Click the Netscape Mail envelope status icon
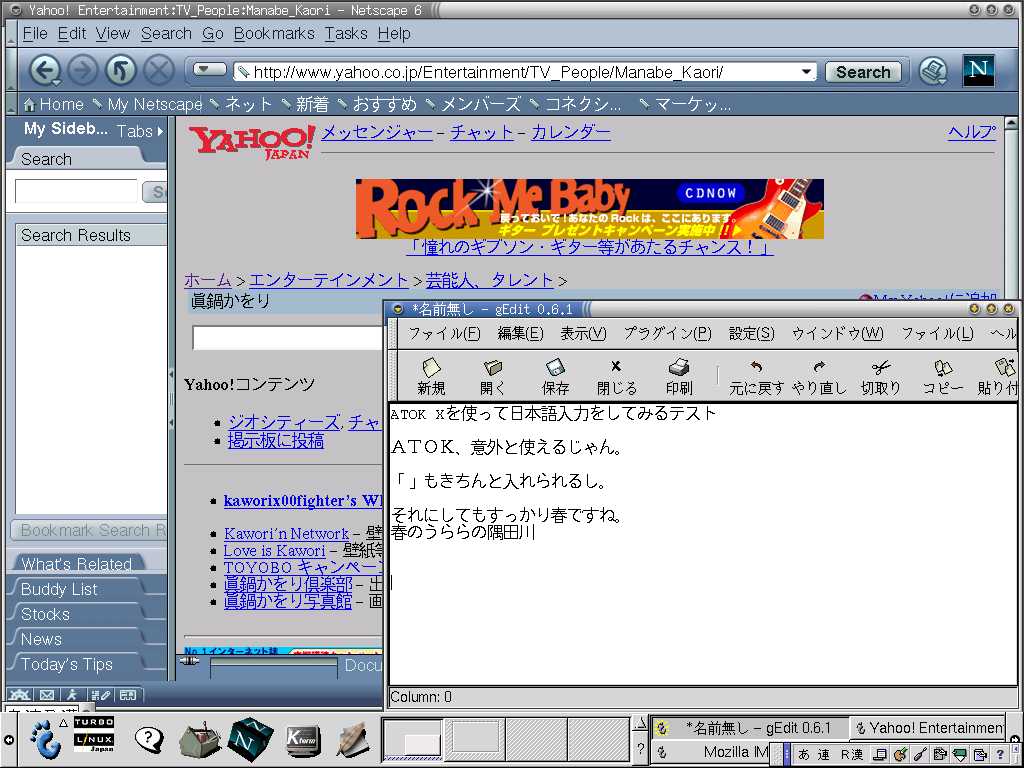The height and width of the screenshot is (768, 1024). pos(46,695)
